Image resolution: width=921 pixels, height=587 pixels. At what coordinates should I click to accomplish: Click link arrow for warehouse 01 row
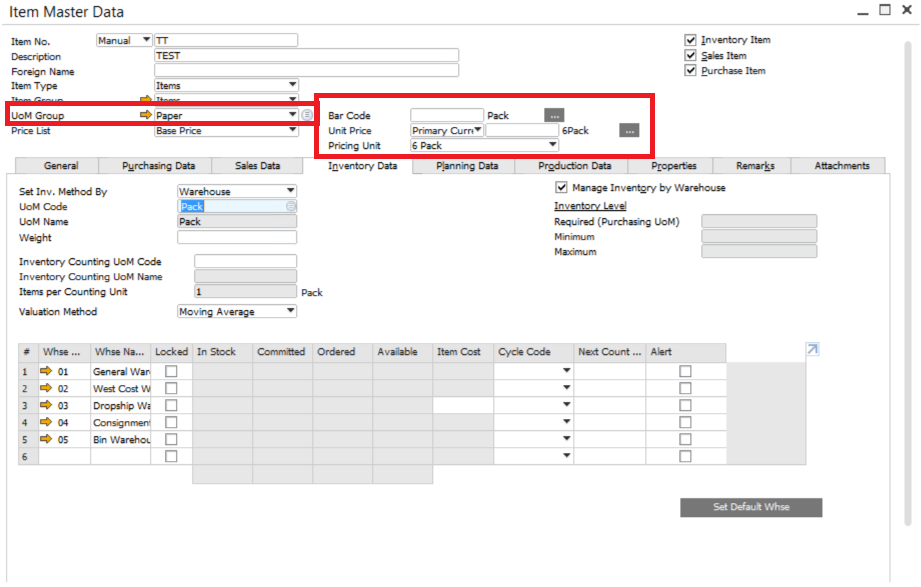click(46, 371)
